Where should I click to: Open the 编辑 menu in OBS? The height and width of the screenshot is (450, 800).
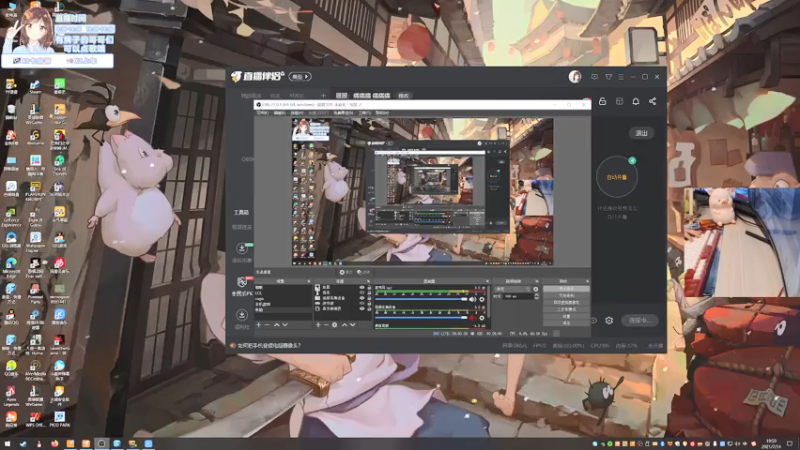point(280,113)
